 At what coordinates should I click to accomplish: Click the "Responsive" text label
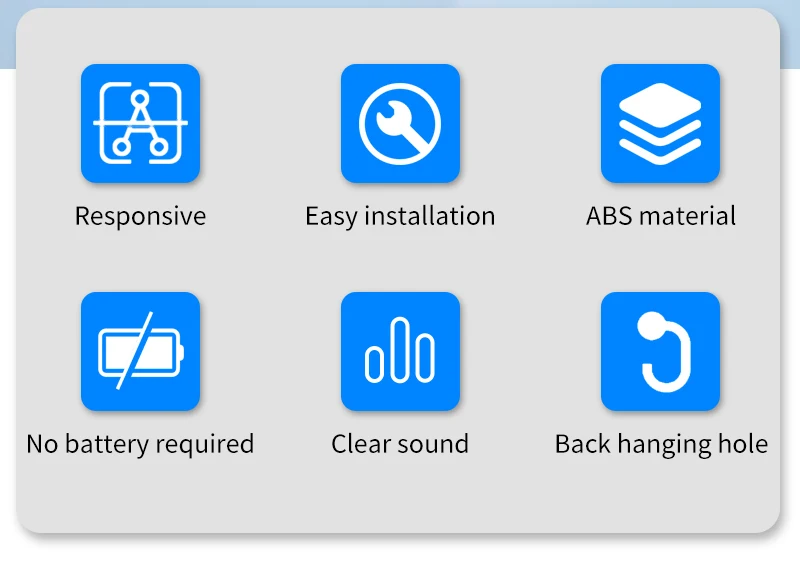[x=140, y=216]
